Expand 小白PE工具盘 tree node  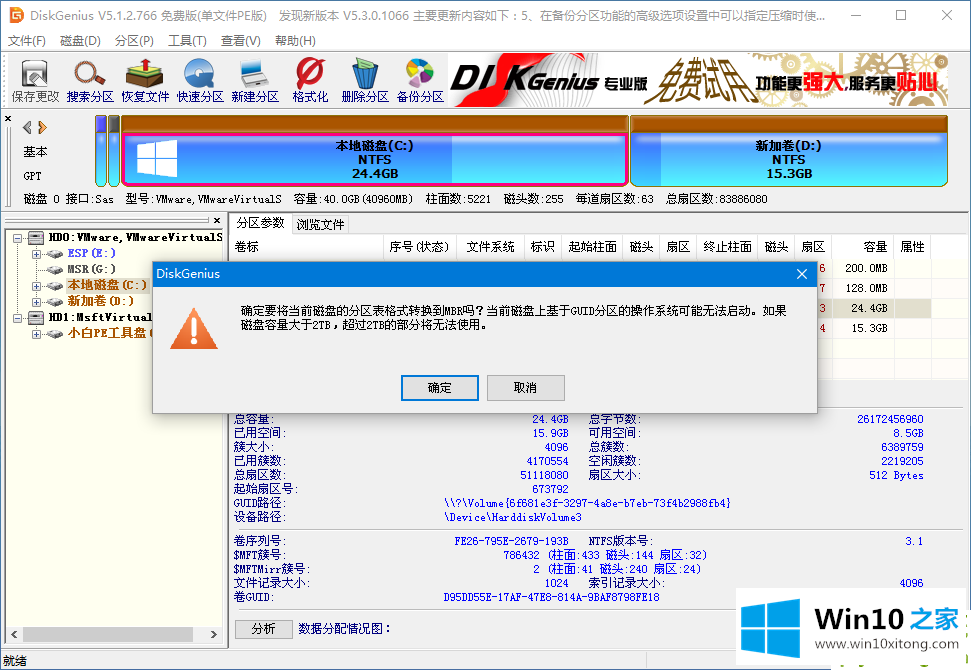pyautogui.click(x=37, y=334)
